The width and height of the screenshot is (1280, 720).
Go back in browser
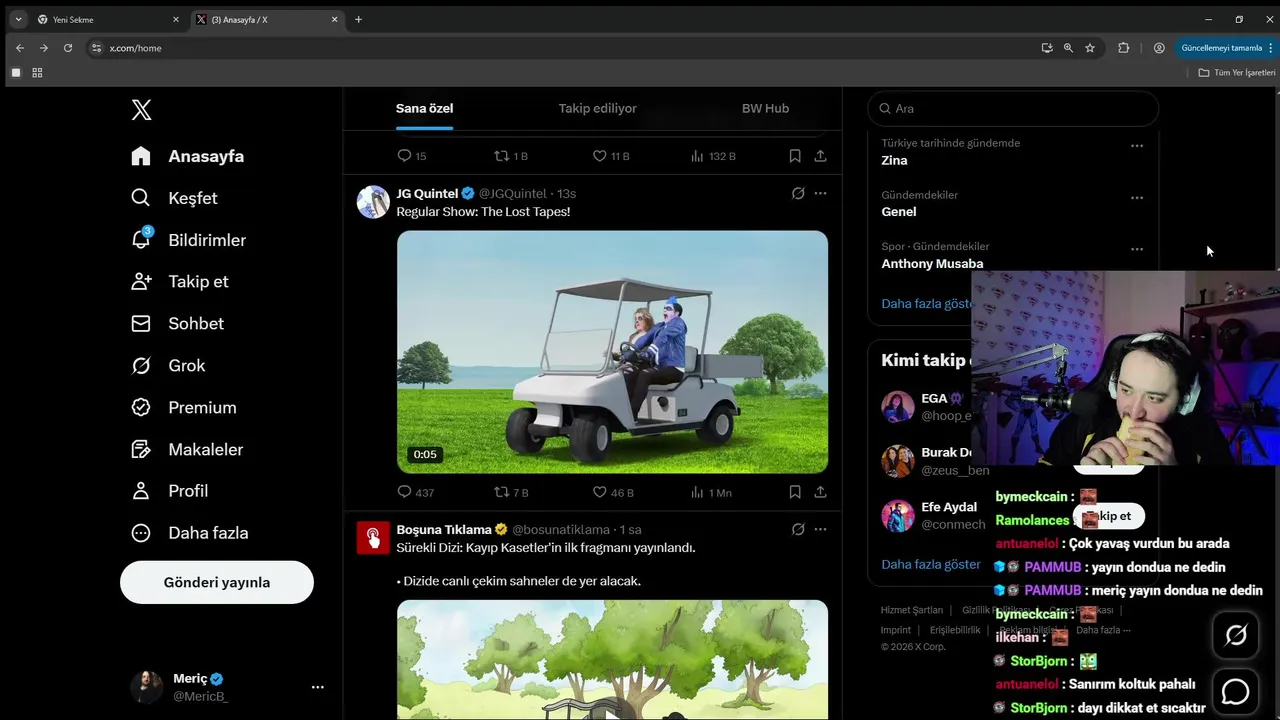click(x=20, y=48)
